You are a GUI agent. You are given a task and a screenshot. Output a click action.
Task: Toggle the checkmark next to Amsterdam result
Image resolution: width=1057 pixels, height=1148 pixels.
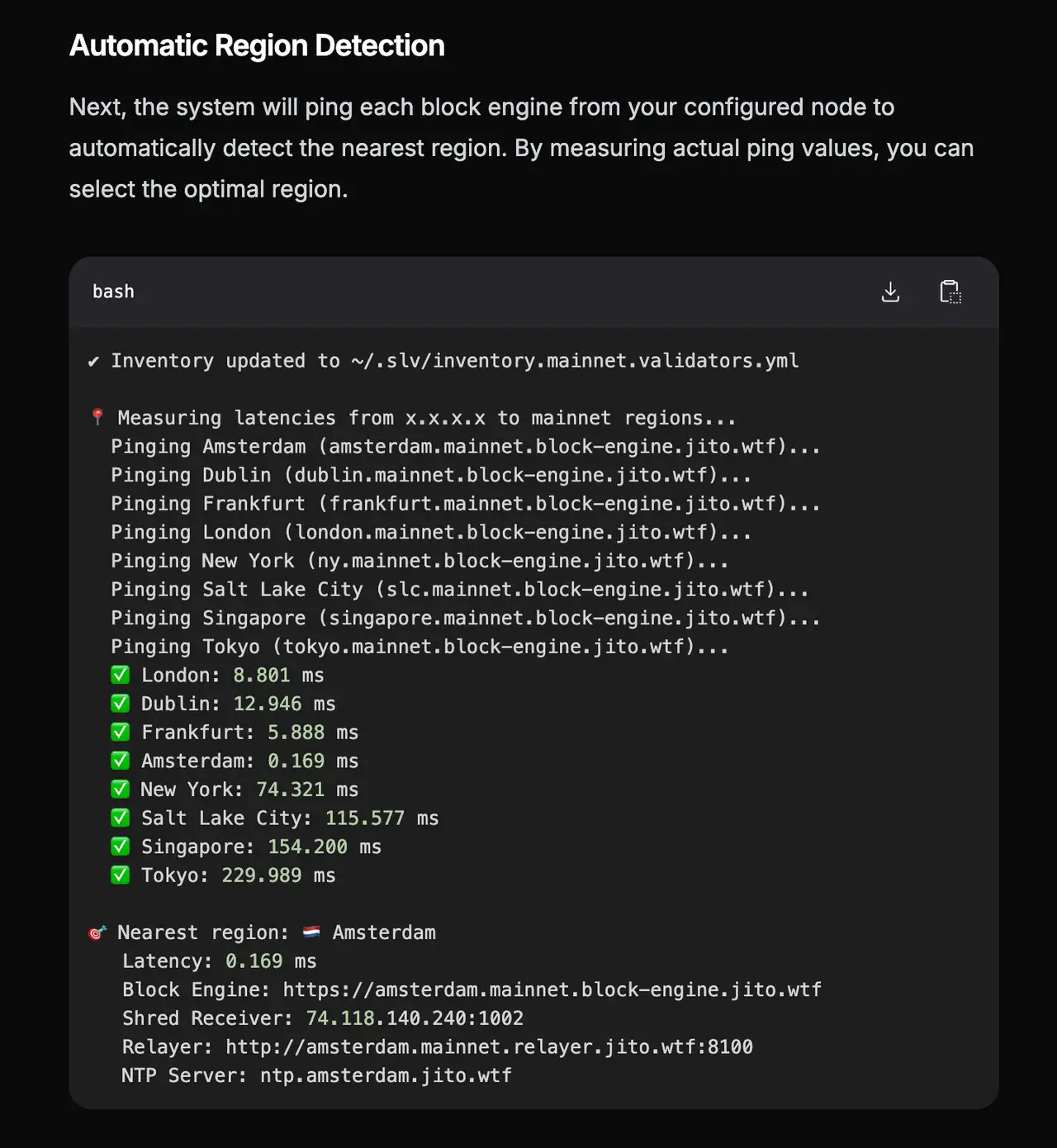121,760
